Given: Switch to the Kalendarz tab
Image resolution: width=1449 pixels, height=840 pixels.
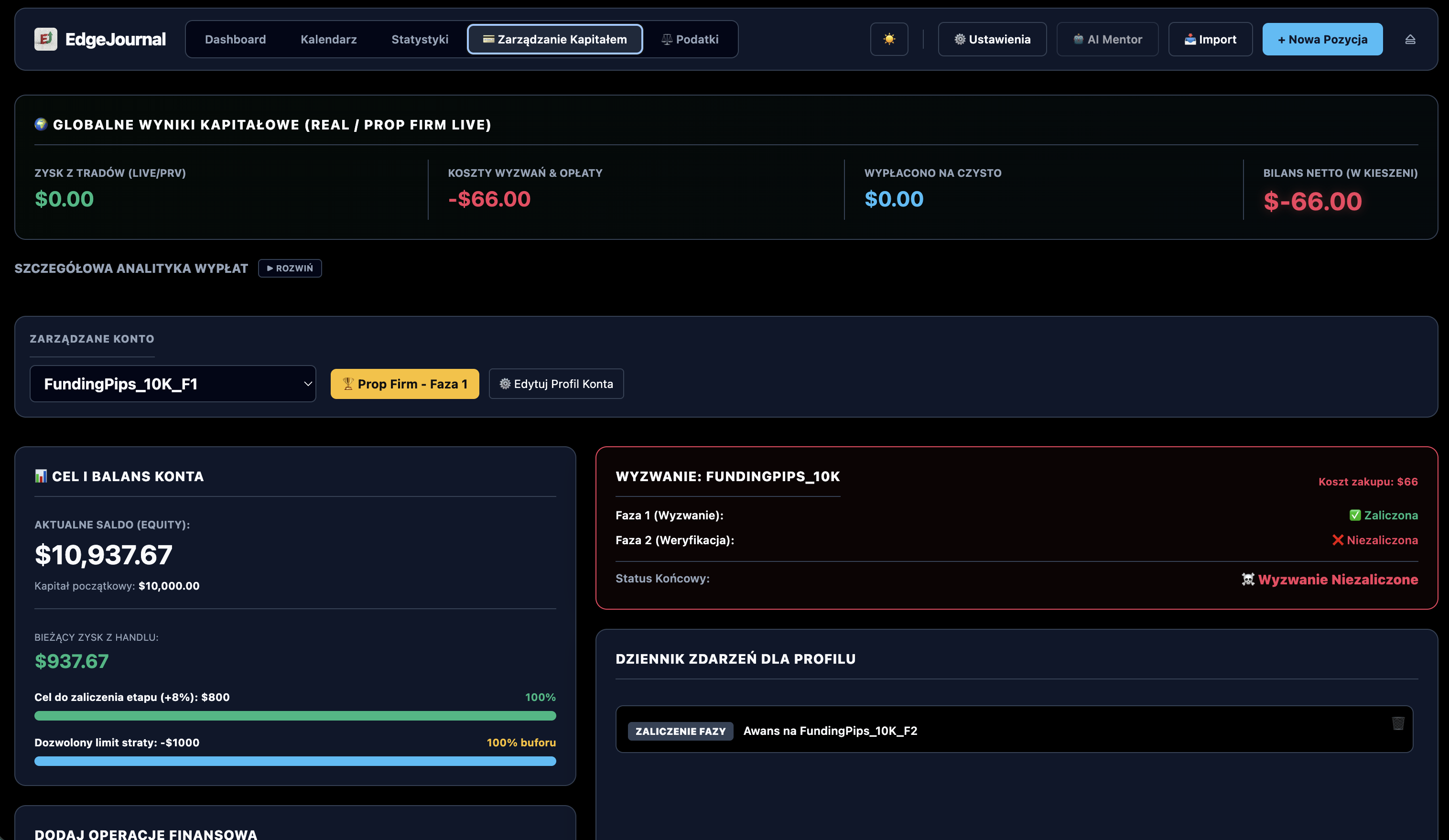Looking at the screenshot, I should tap(328, 39).
